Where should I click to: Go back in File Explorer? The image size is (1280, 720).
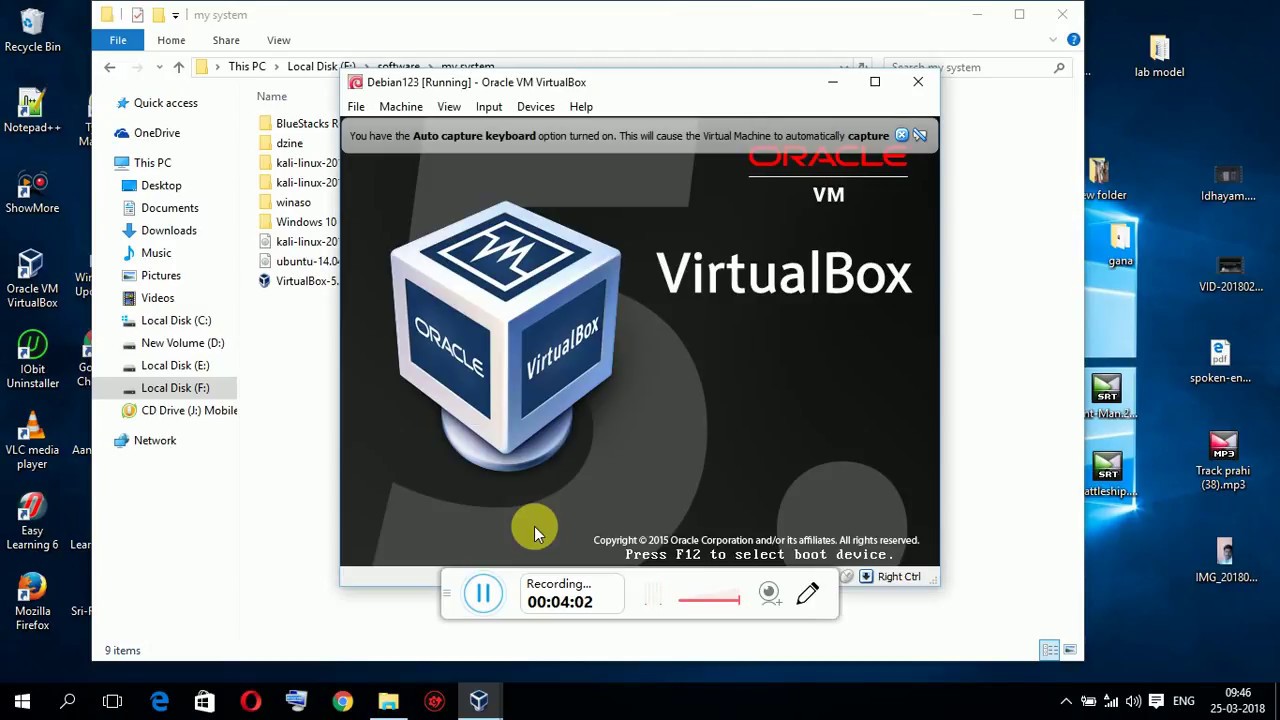(110, 67)
